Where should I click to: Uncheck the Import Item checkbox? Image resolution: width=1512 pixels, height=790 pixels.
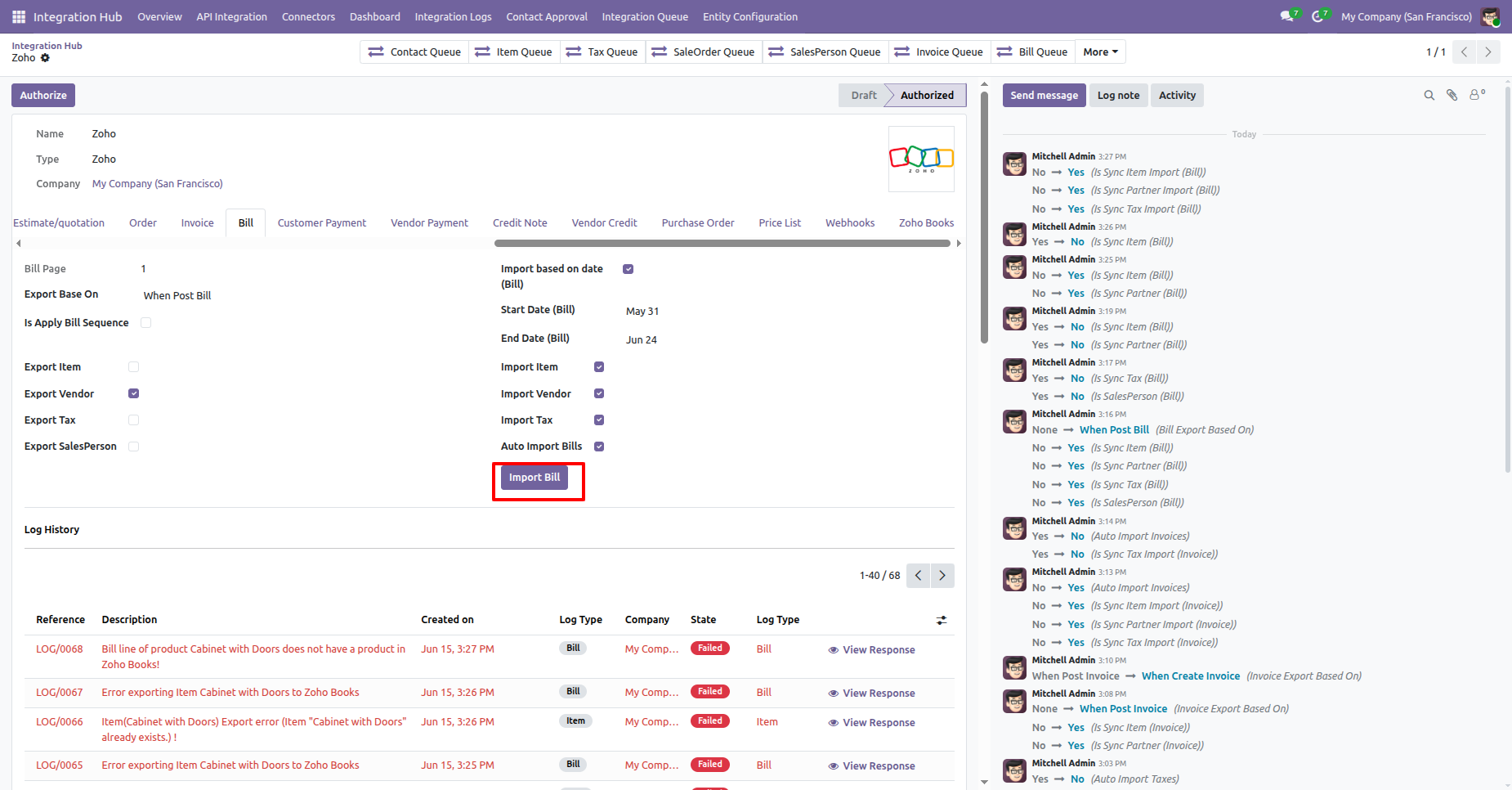click(x=599, y=367)
